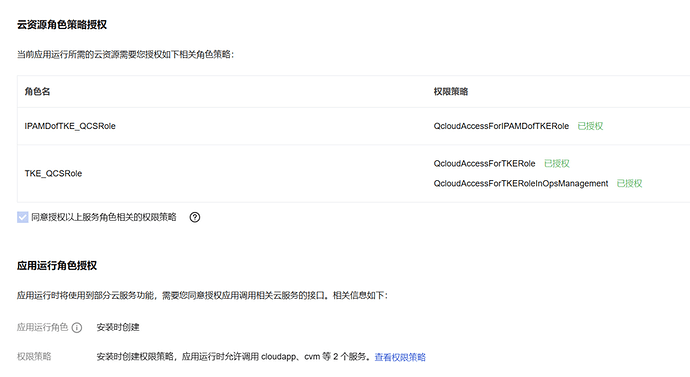Click the 权限策略 column header
This screenshot has width=690, height=377.
coord(451,92)
